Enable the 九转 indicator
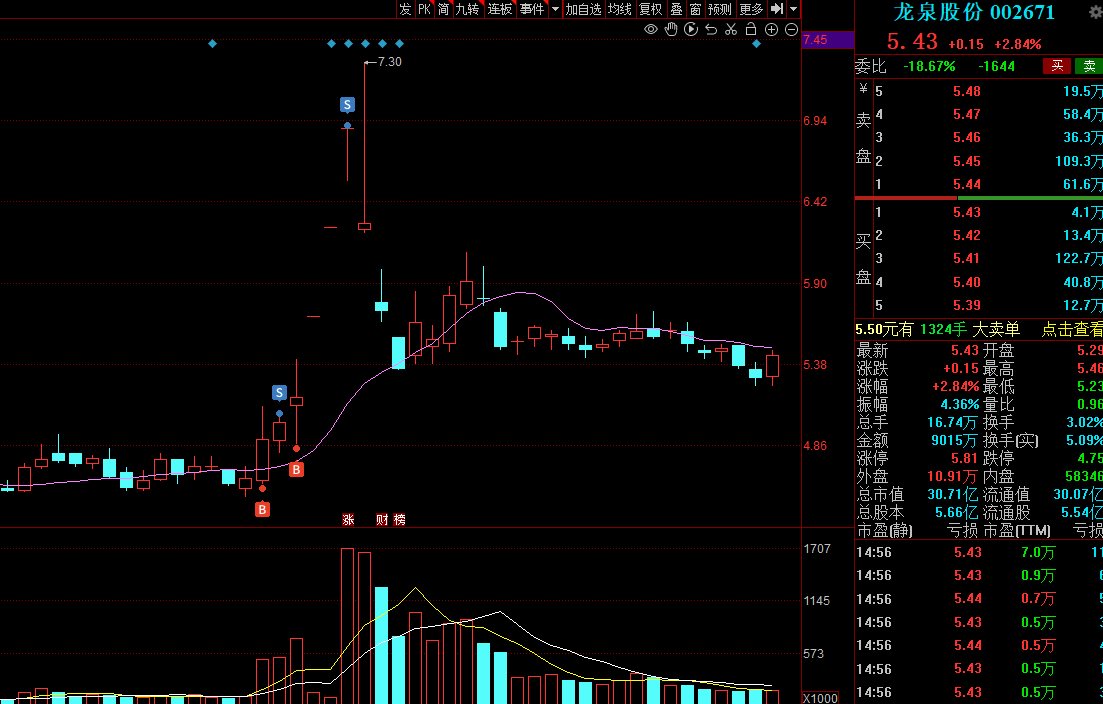This screenshot has width=1103, height=704. pyautogui.click(x=467, y=8)
